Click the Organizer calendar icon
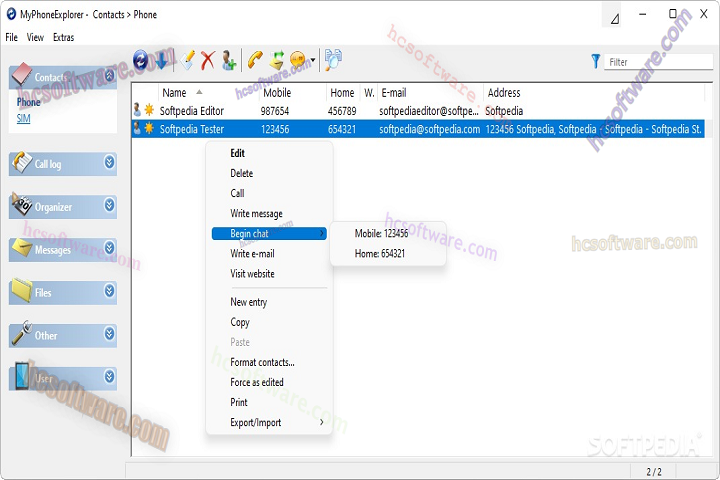Screen dimensions: 720x480 coord(21,205)
